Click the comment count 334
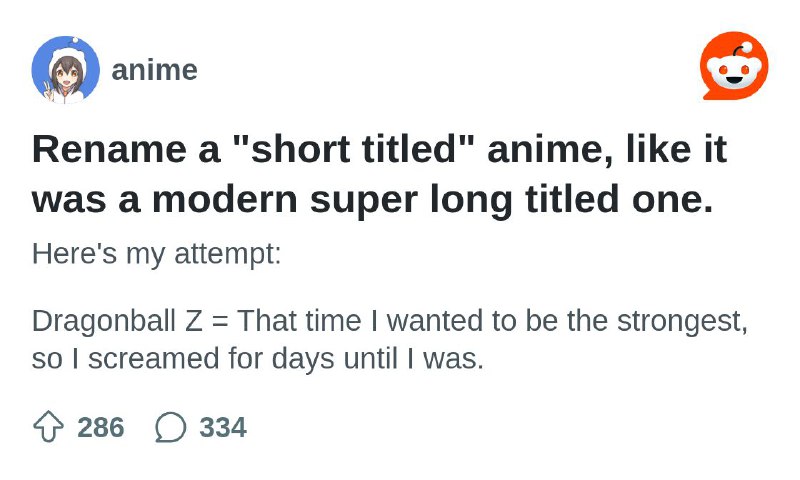The image size is (800, 480). click(x=223, y=427)
